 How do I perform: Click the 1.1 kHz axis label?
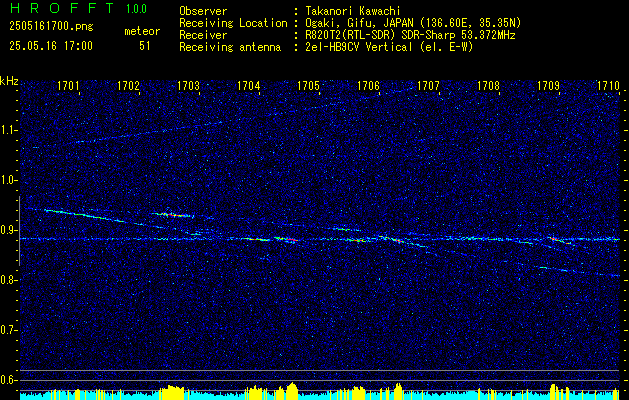click(x=8, y=130)
